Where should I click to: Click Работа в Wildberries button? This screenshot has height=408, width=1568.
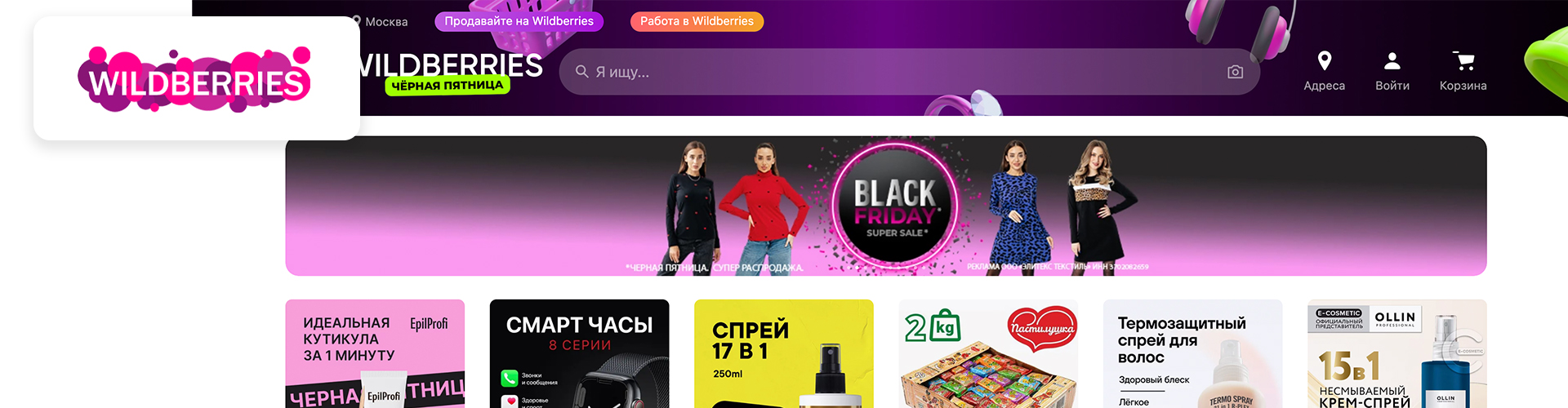697,21
